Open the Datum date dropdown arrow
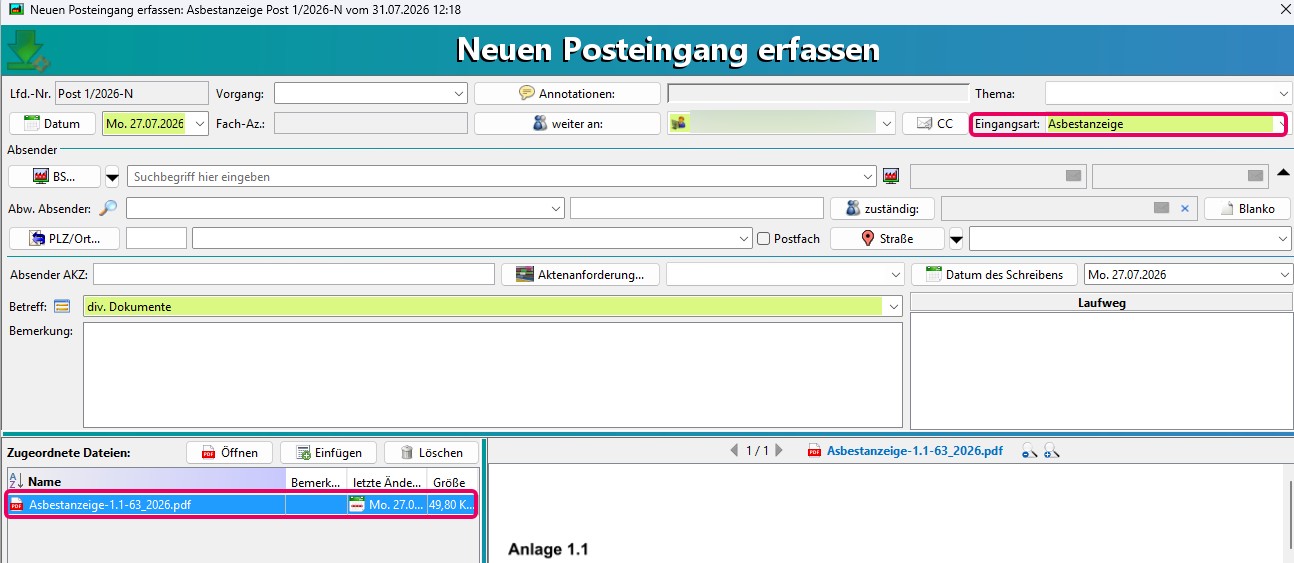The image size is (1294, 563). [199, 124]
